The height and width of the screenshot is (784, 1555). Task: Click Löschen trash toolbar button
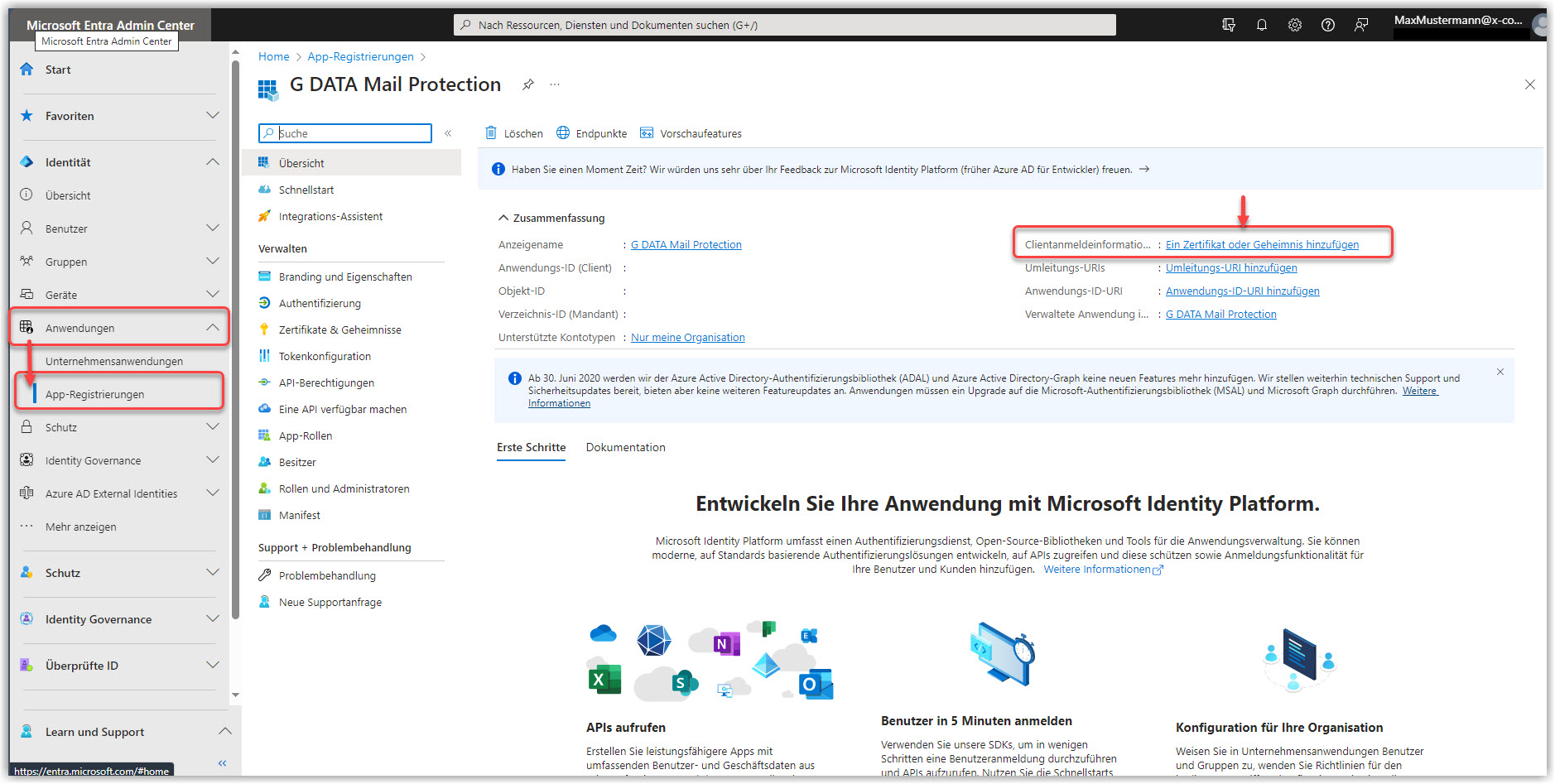point(514,133)
